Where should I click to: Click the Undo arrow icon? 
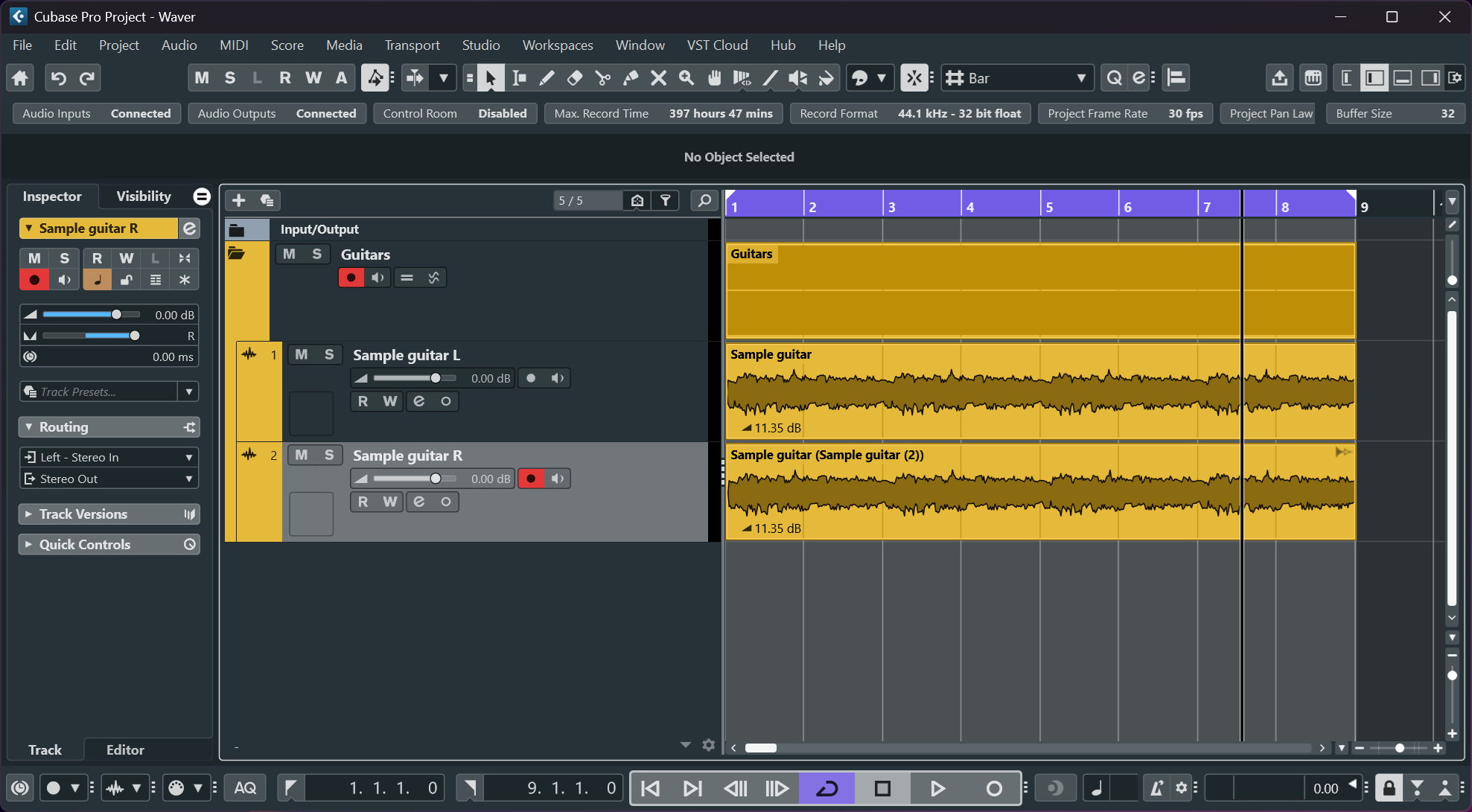tap(58, 78)
